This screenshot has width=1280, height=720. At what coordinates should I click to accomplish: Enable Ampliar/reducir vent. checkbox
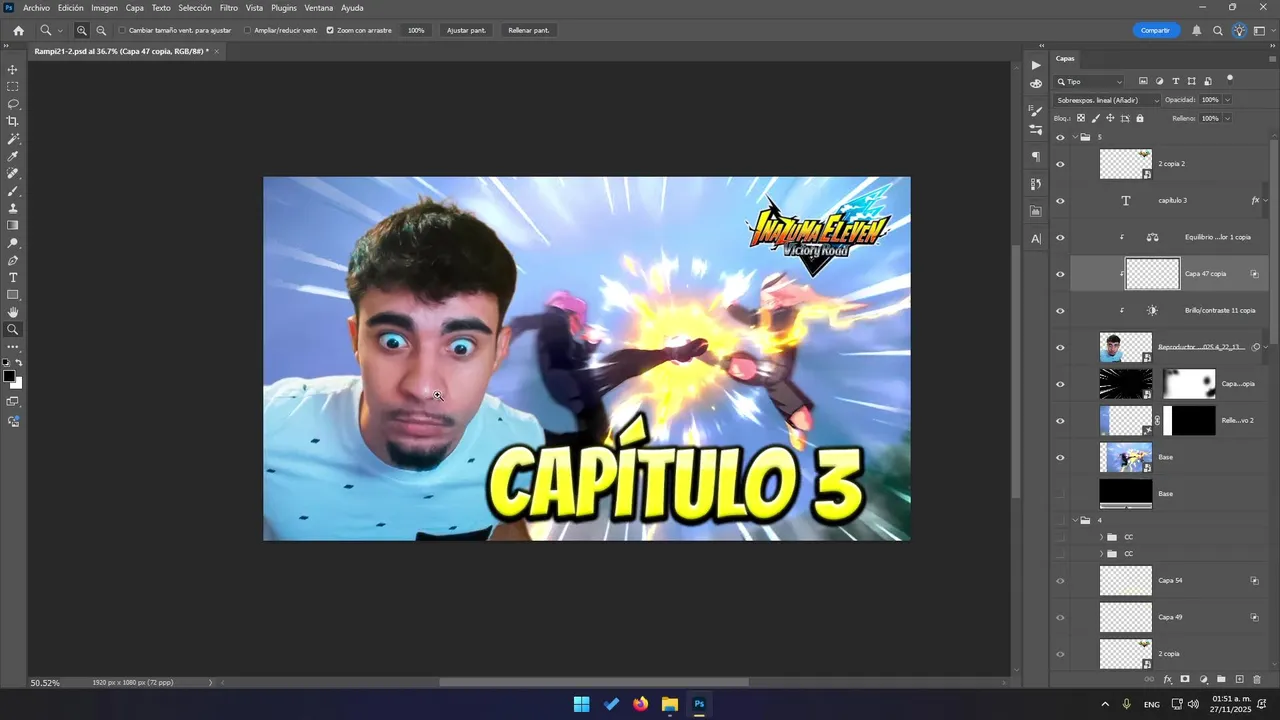click(248, 31)
